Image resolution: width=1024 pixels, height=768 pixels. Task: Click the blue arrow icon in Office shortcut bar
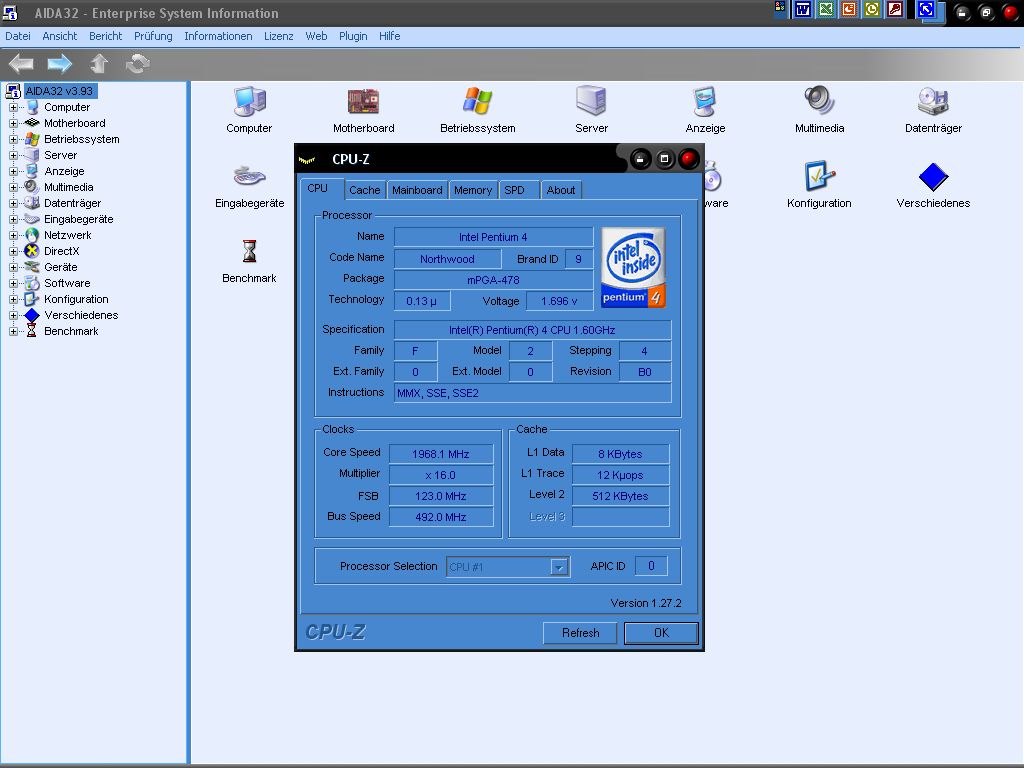coord(926,9)
